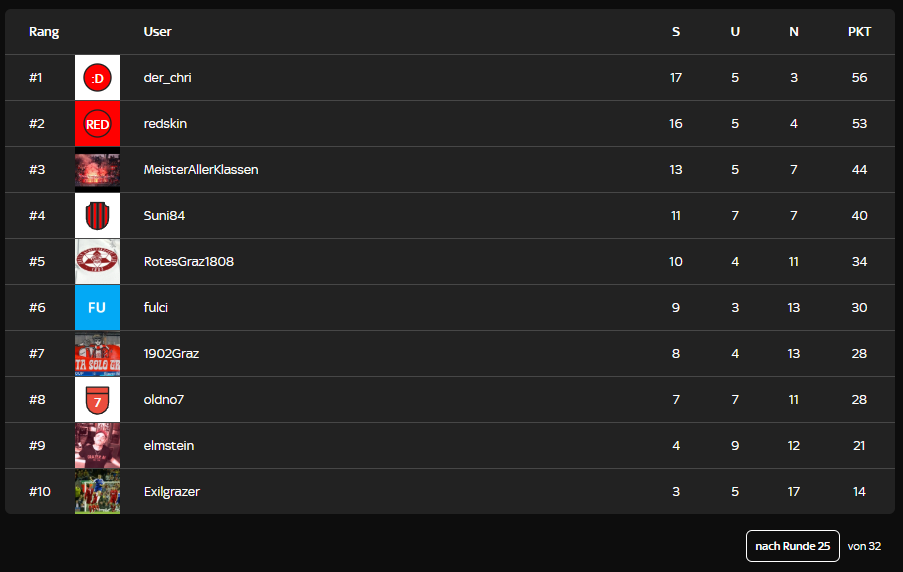
Task: Sort table by PKT column header
Action: tap(859, 32)
